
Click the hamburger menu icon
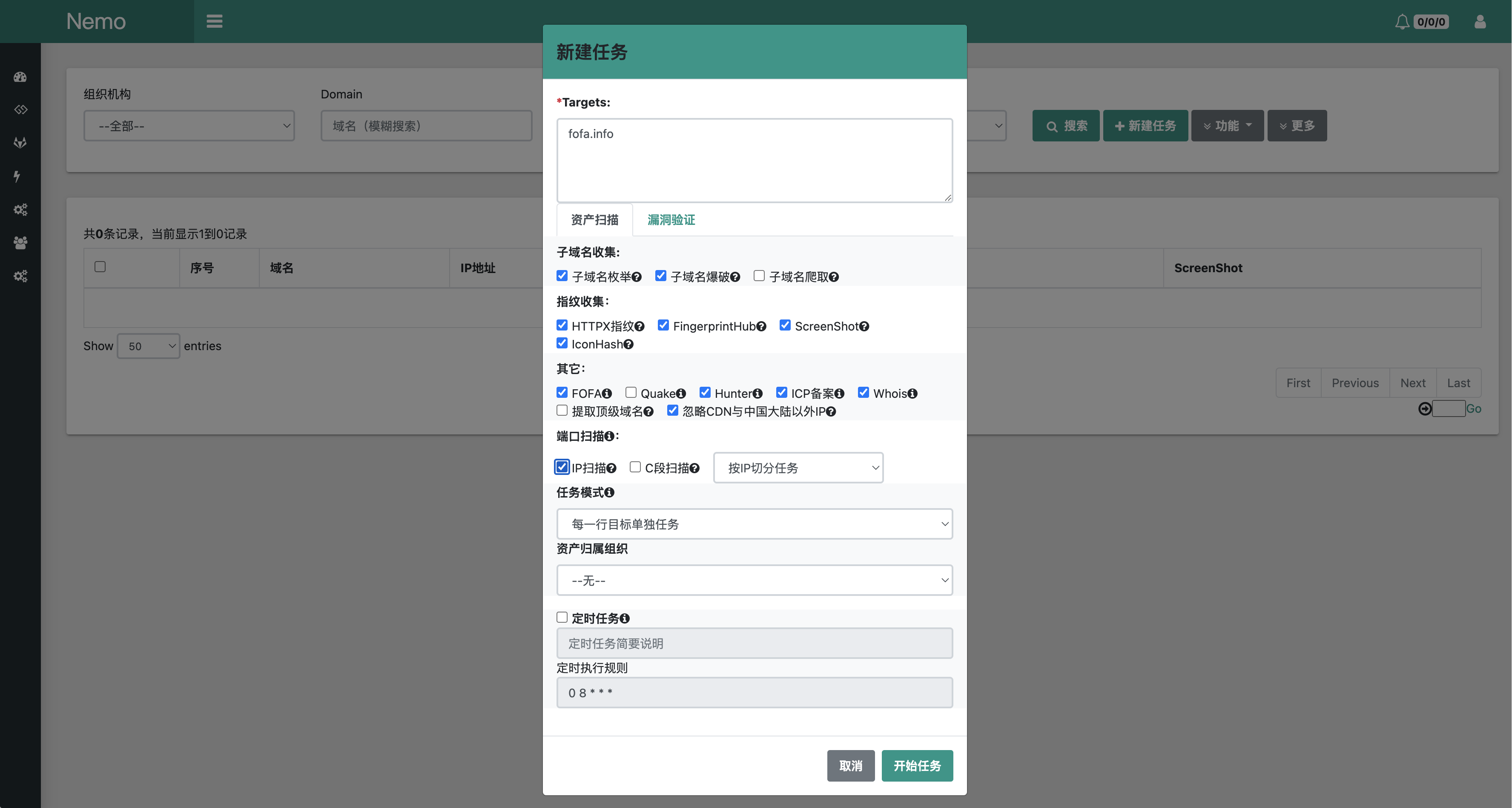[x=214, y=21]
